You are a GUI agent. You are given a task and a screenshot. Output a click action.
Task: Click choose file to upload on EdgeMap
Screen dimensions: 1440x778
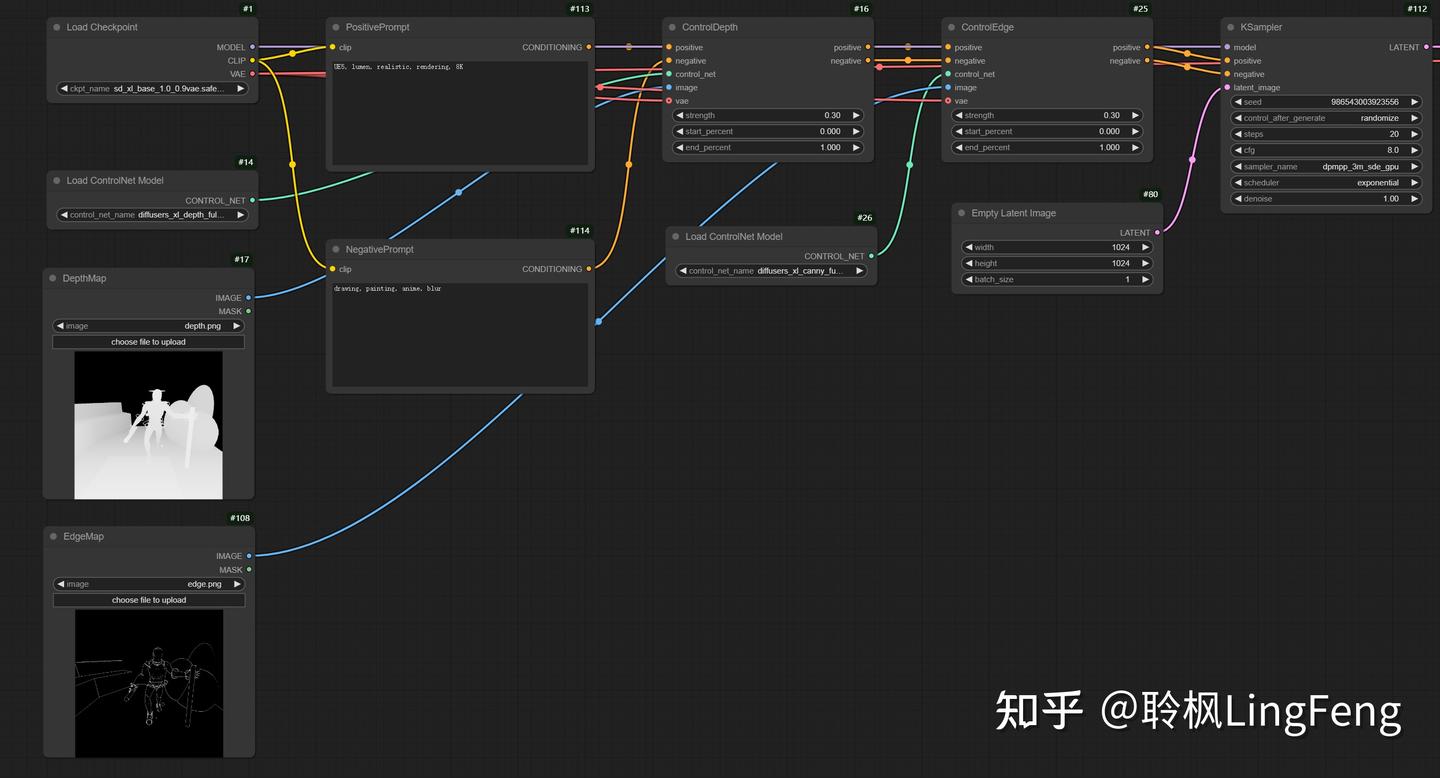click(147, 599)
